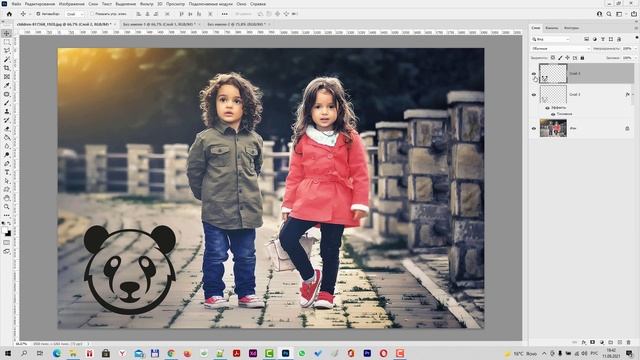
Task: Click the lock all padlock in Layers
Action: 582,58
